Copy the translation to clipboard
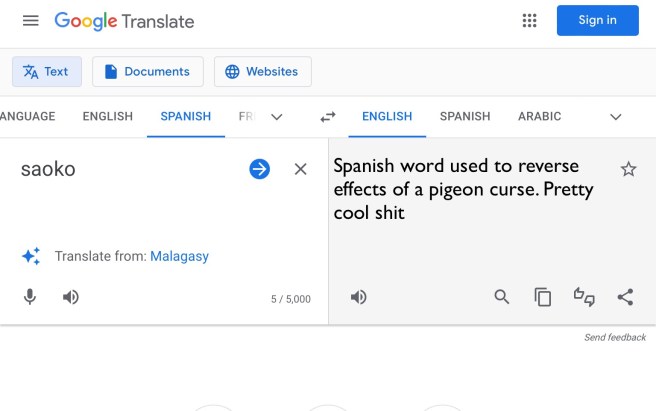 543,297
